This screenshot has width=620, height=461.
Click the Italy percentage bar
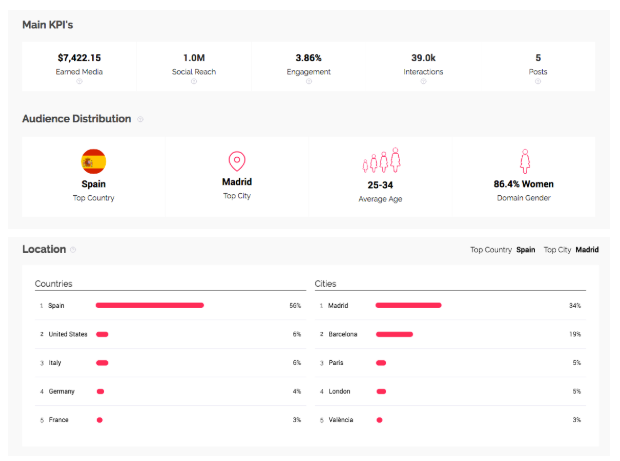click(x=102, y=363)
